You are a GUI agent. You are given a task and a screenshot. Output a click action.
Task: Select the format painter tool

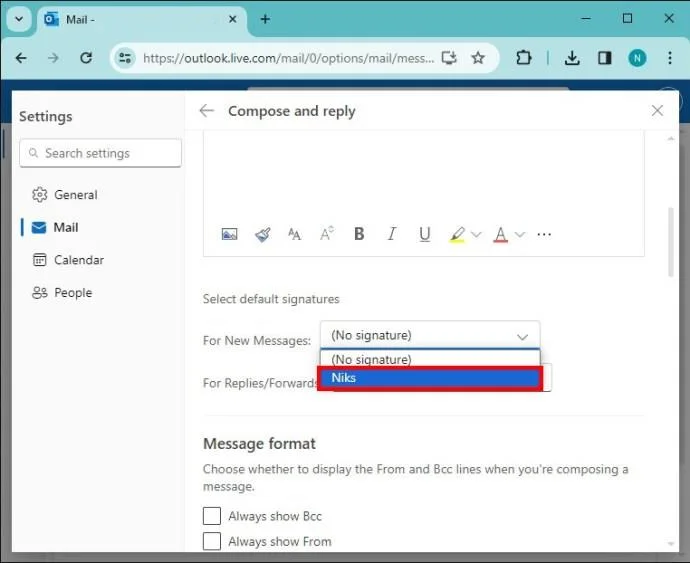[x=263, y=234]
